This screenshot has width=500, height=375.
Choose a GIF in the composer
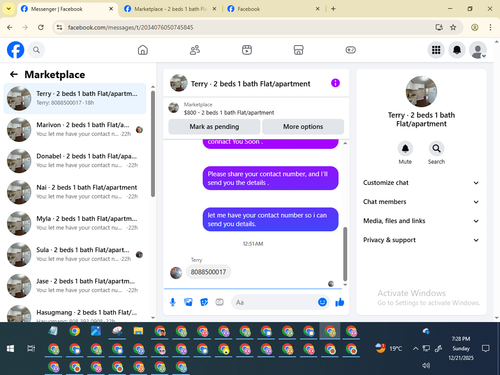pyautogui.click(x=219, y=302)
